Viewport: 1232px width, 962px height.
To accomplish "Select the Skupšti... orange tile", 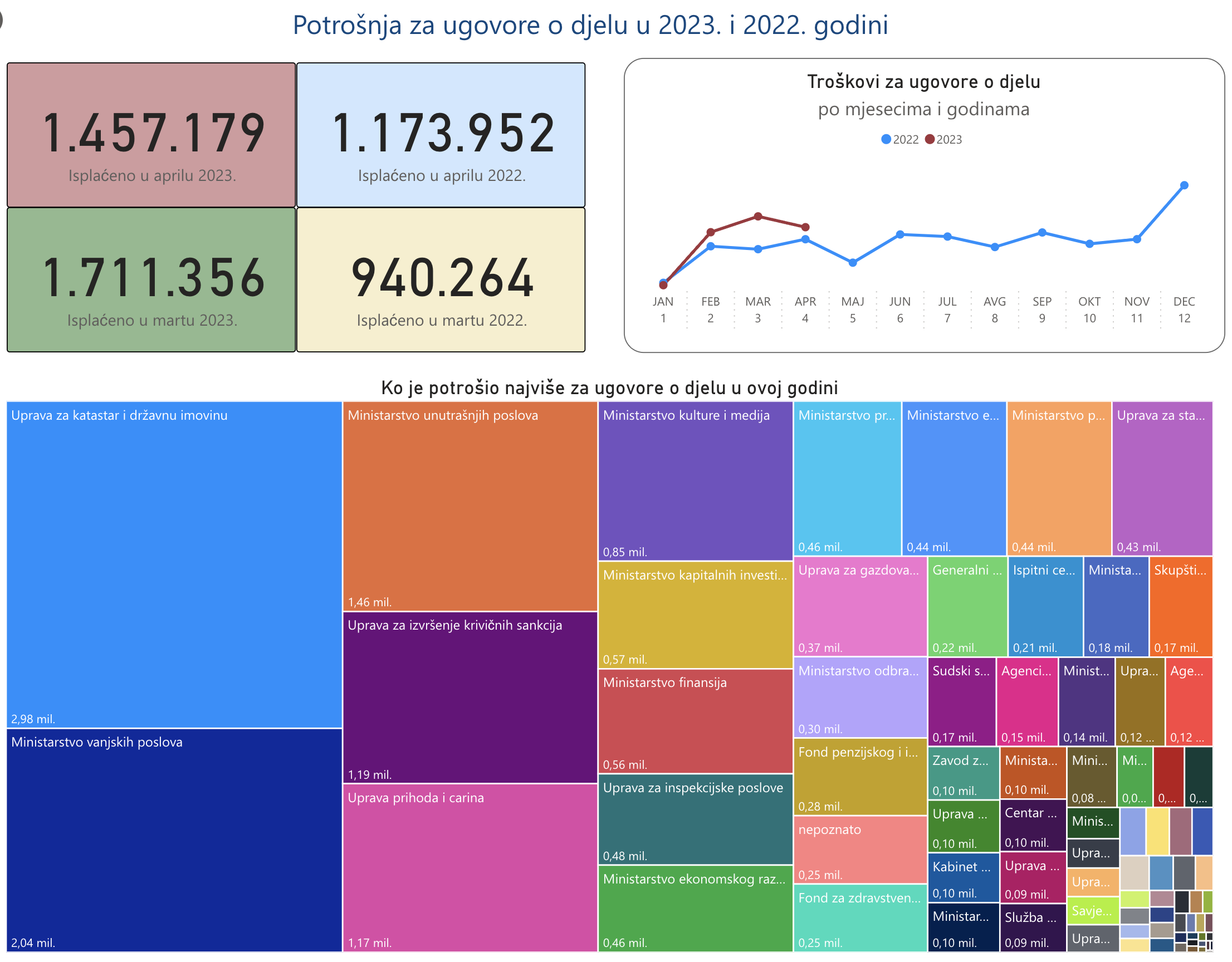I will 1180,606.
